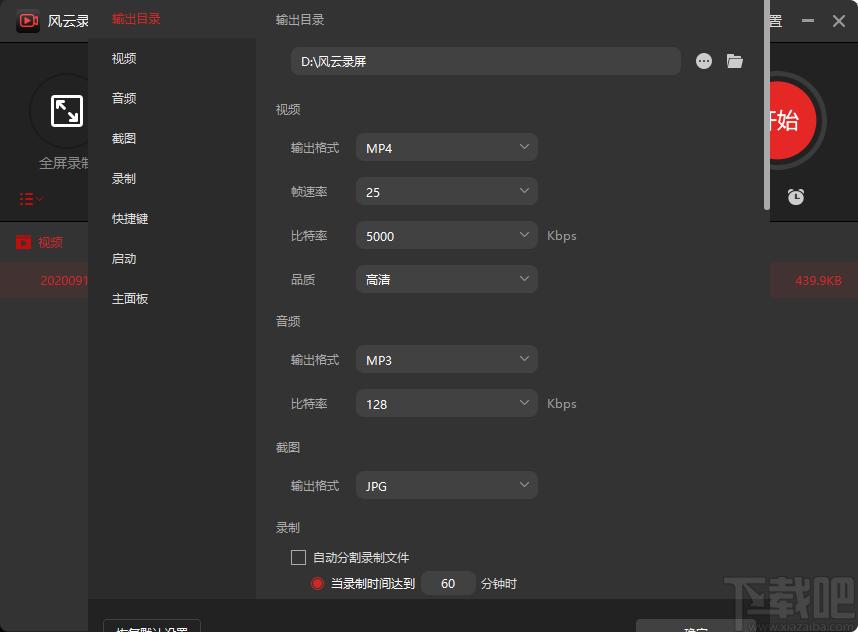Open the audio bitrate 128 dropdown
Image resolution: width=858 pixels, height=632 pixels.
tap(447, 403)
